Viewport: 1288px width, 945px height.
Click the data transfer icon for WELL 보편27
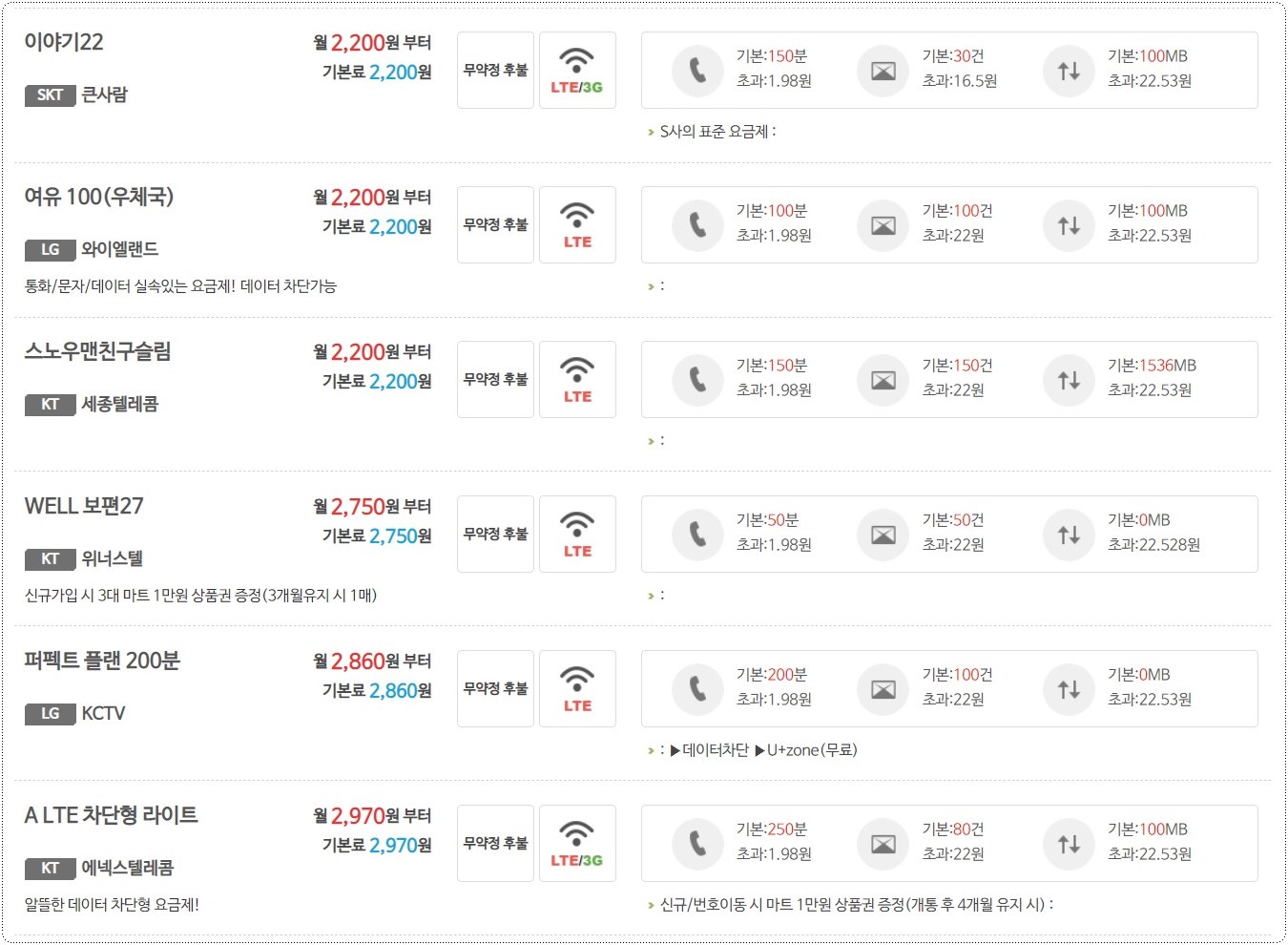click(1068, 534)
